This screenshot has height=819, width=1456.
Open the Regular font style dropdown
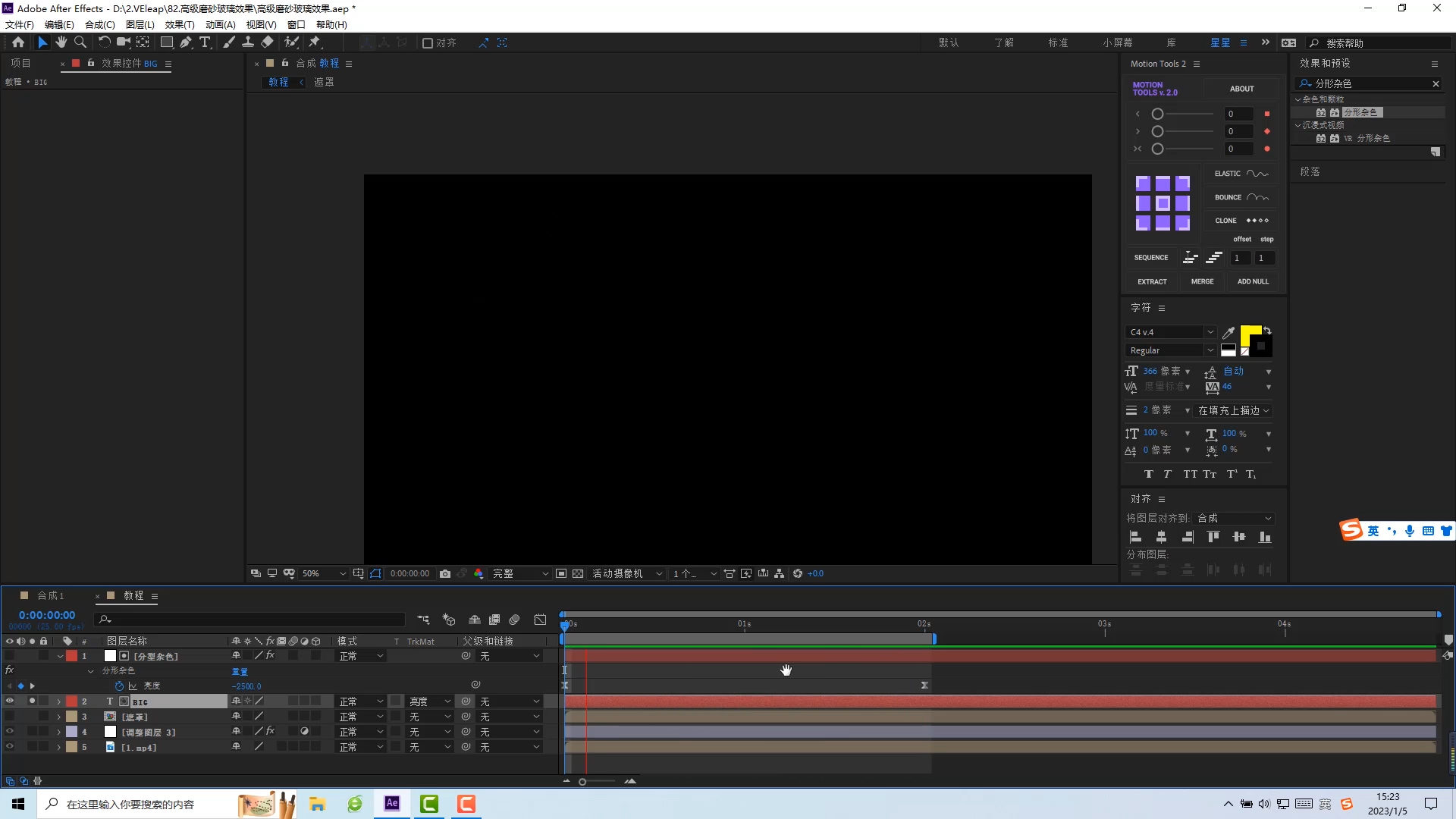pyautogui.click(x=1171, y=350)
